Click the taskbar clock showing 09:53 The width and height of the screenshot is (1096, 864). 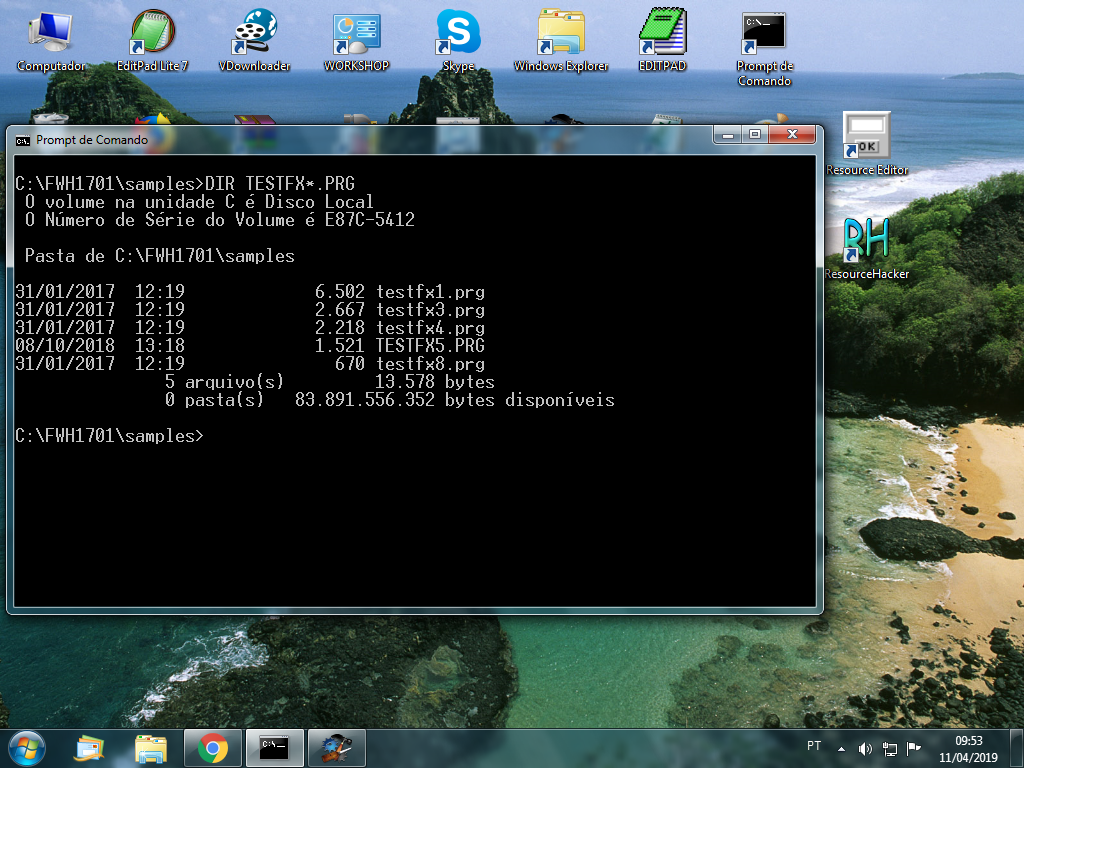tap(968, 749)
